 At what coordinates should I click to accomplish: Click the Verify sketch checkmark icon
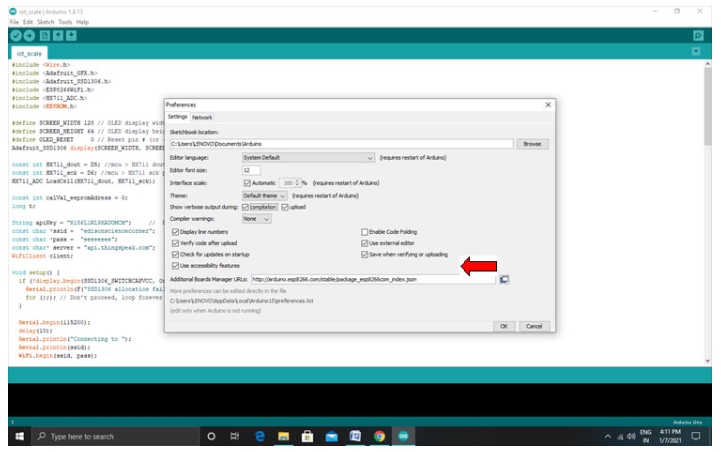tap(17, 35)
